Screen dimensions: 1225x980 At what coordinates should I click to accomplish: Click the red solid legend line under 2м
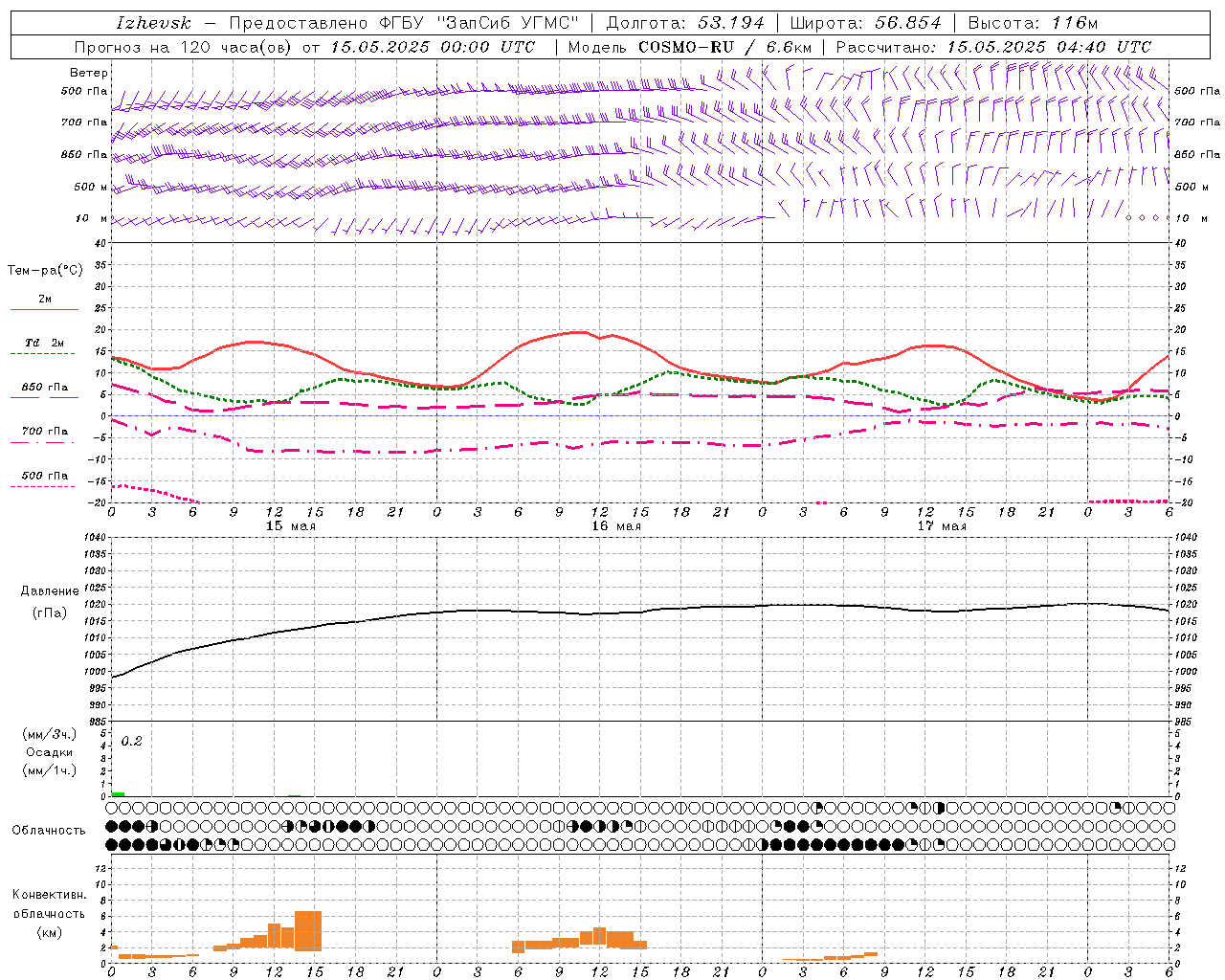44,310
